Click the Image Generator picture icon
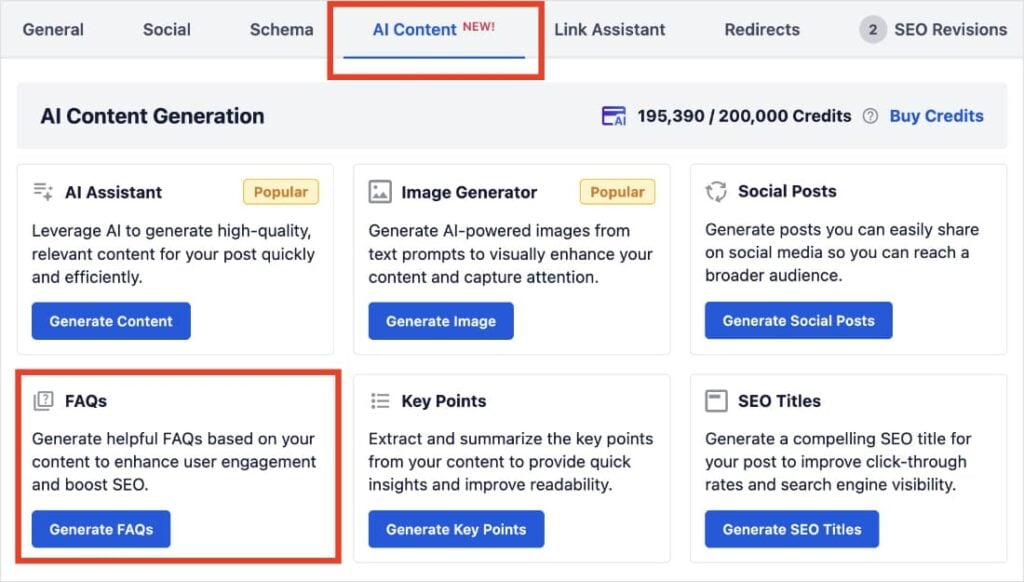This screenshot has height=582, width=1024. [x=381, y=191]
